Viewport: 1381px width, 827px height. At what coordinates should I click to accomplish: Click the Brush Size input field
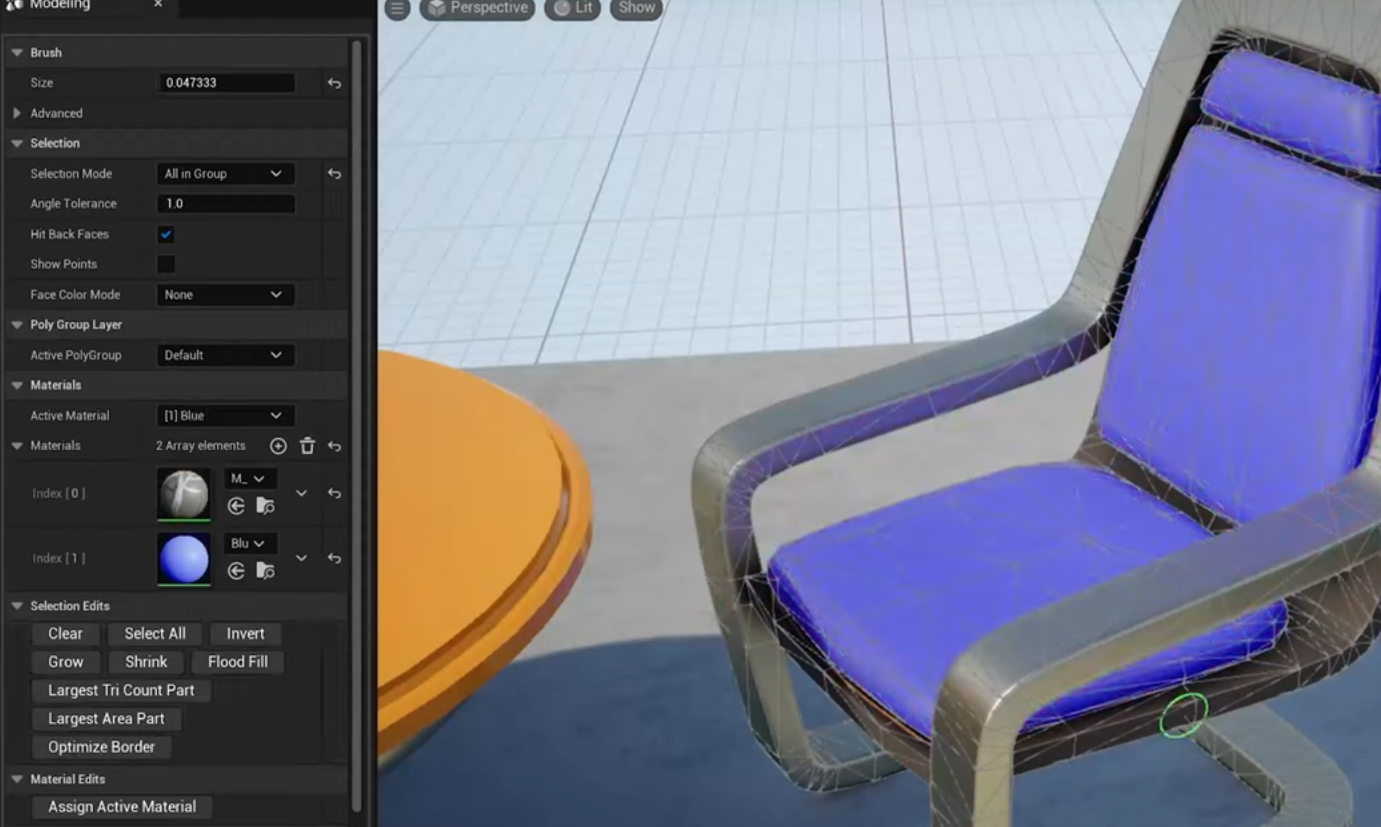click(225, 83)
